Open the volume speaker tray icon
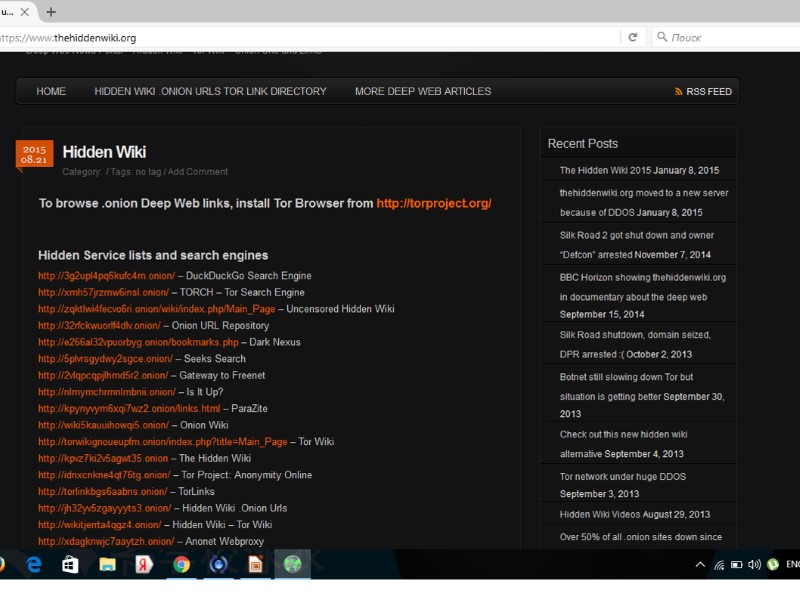The image size is (800, 600). coord(754,564)
